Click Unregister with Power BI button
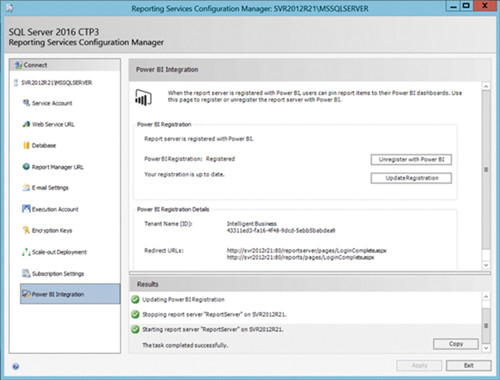 coord(411,160)
